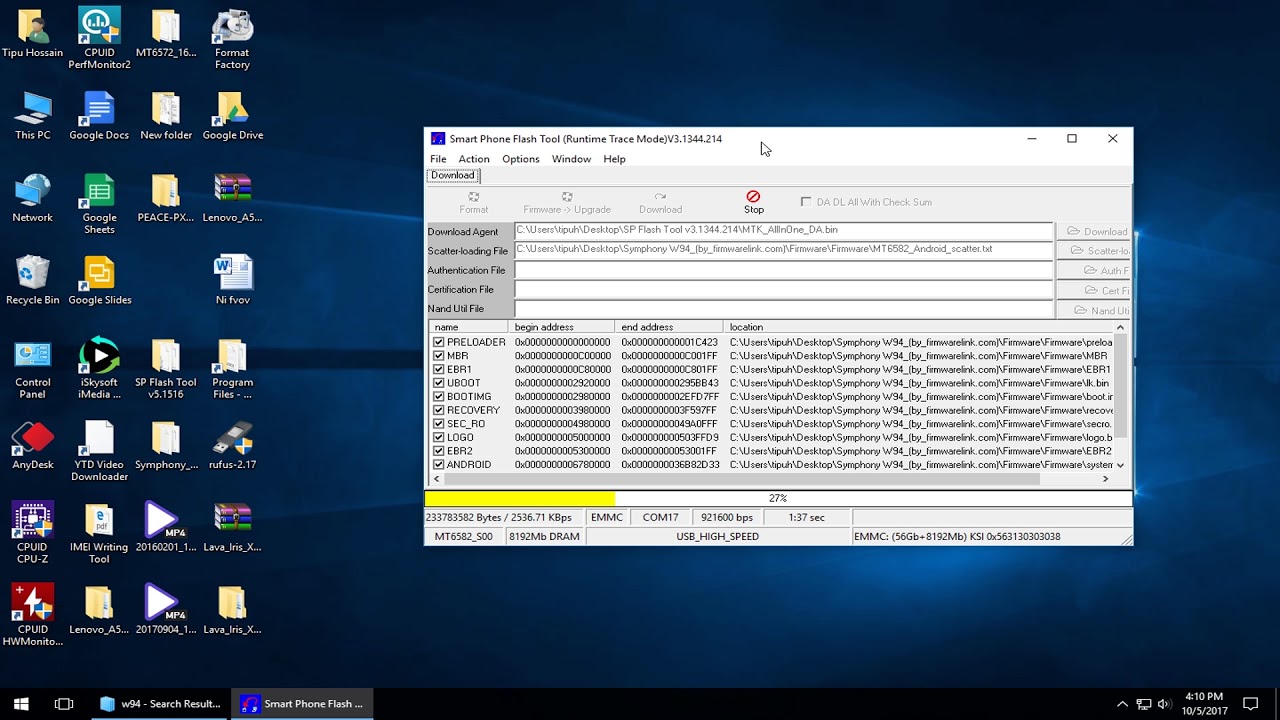Select the Recycle Bin icon
The image size is (1280, 720).
(x=33, y=281)
